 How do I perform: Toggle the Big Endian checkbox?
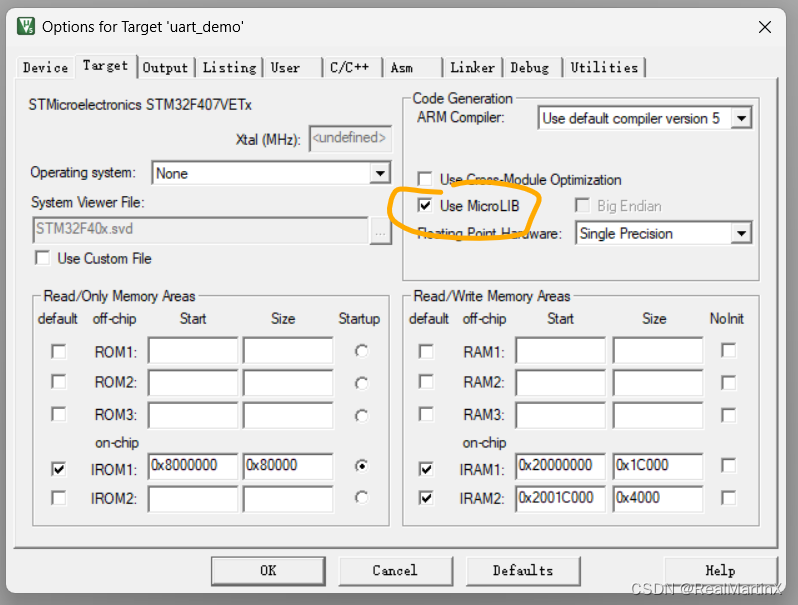click(x=582, y=206)
